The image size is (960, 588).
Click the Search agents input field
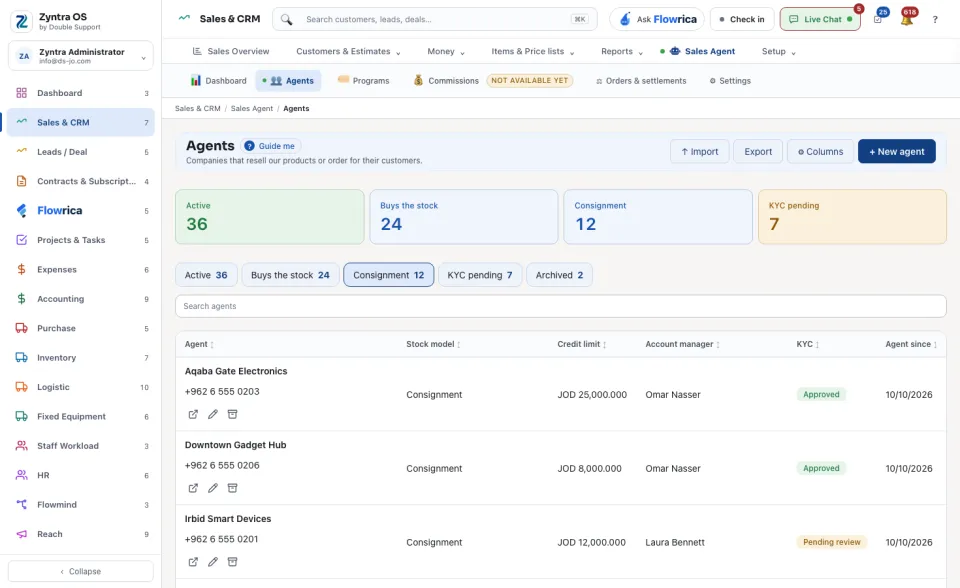561,306
